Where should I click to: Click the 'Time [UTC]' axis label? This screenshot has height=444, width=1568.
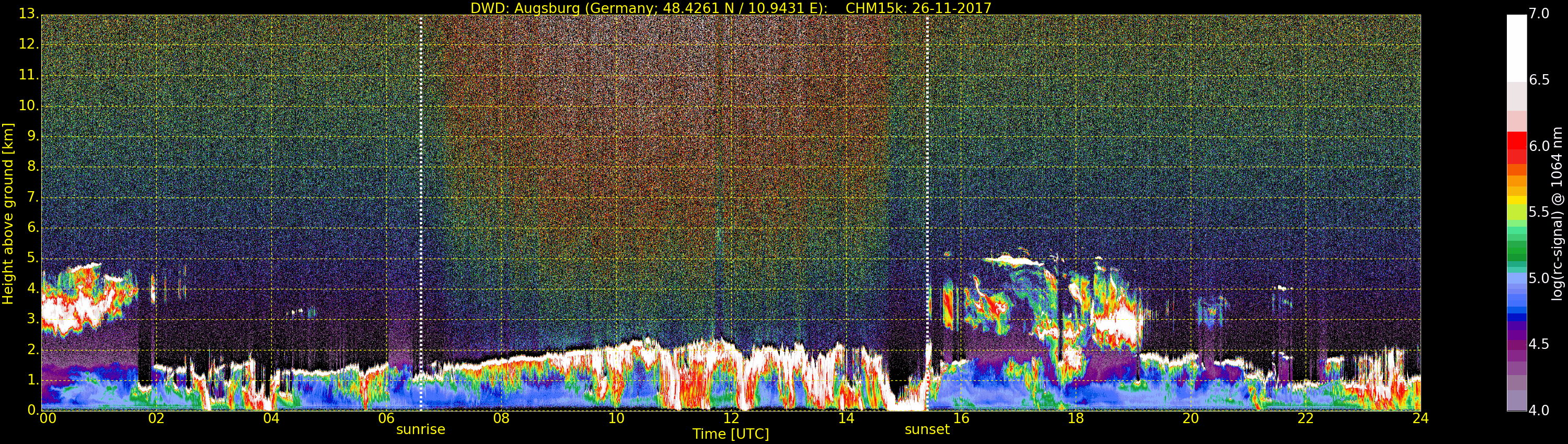pyautogui.click(x=731, y=434)
